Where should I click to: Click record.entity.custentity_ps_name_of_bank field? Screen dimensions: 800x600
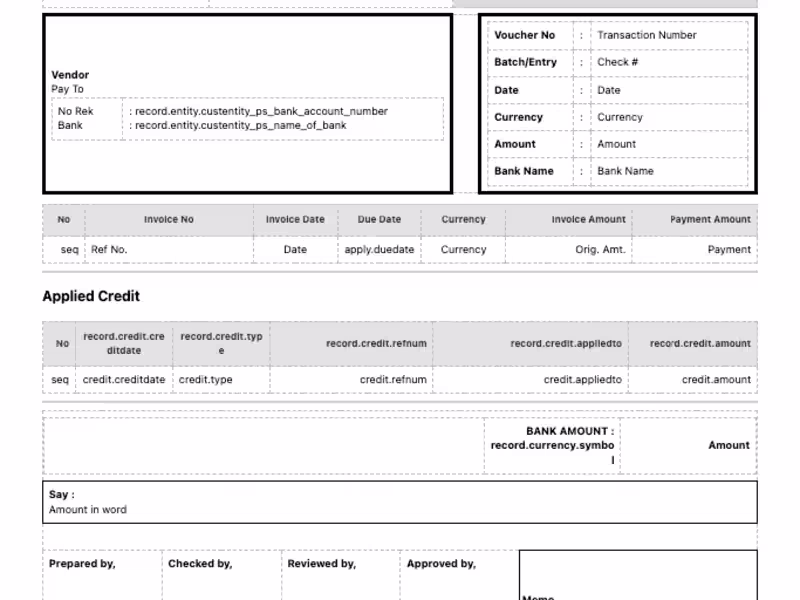click(240, 126)
